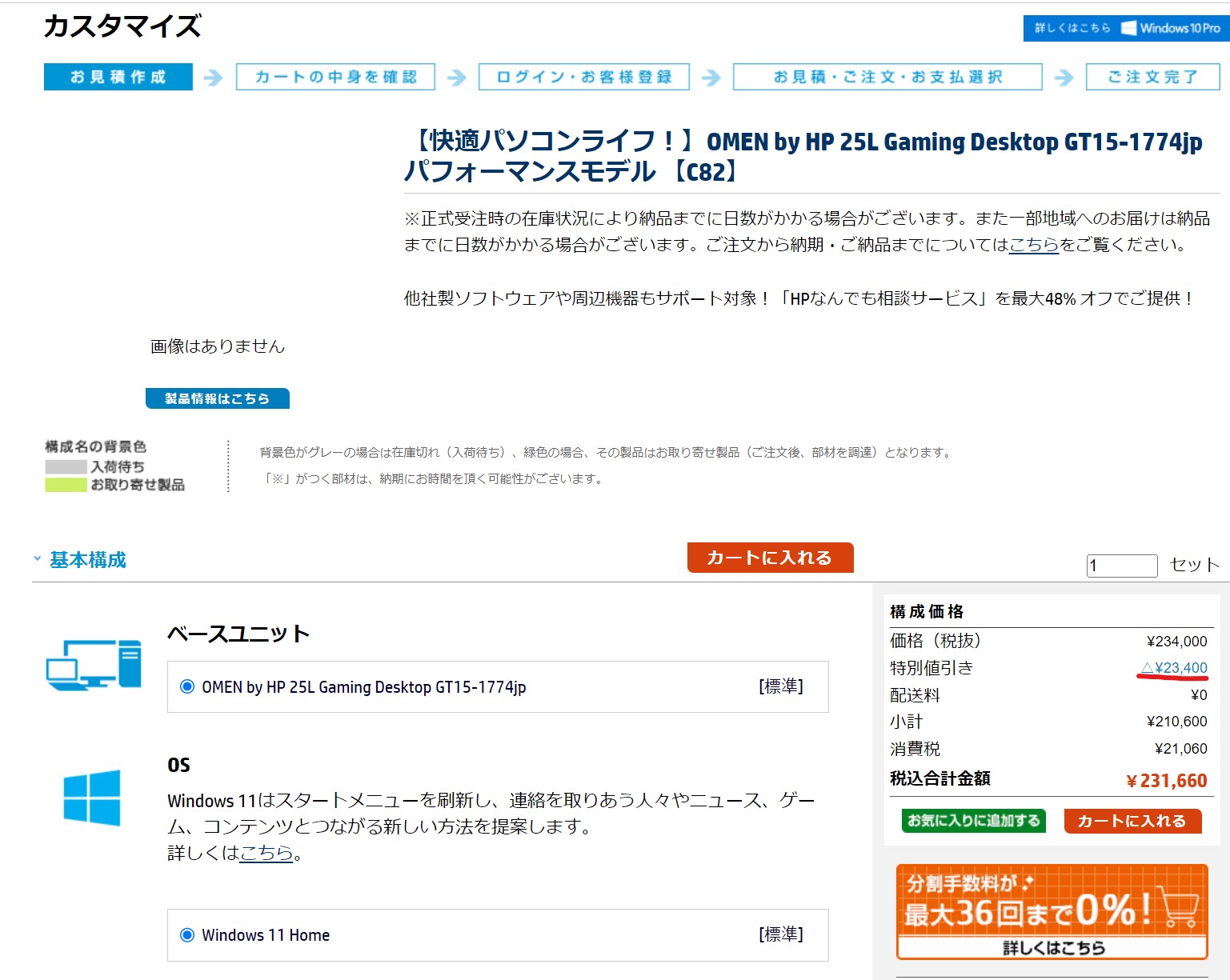1230x980 pixels.
Task: Click the ベースユニット heading
Action: tap(238, 634)
